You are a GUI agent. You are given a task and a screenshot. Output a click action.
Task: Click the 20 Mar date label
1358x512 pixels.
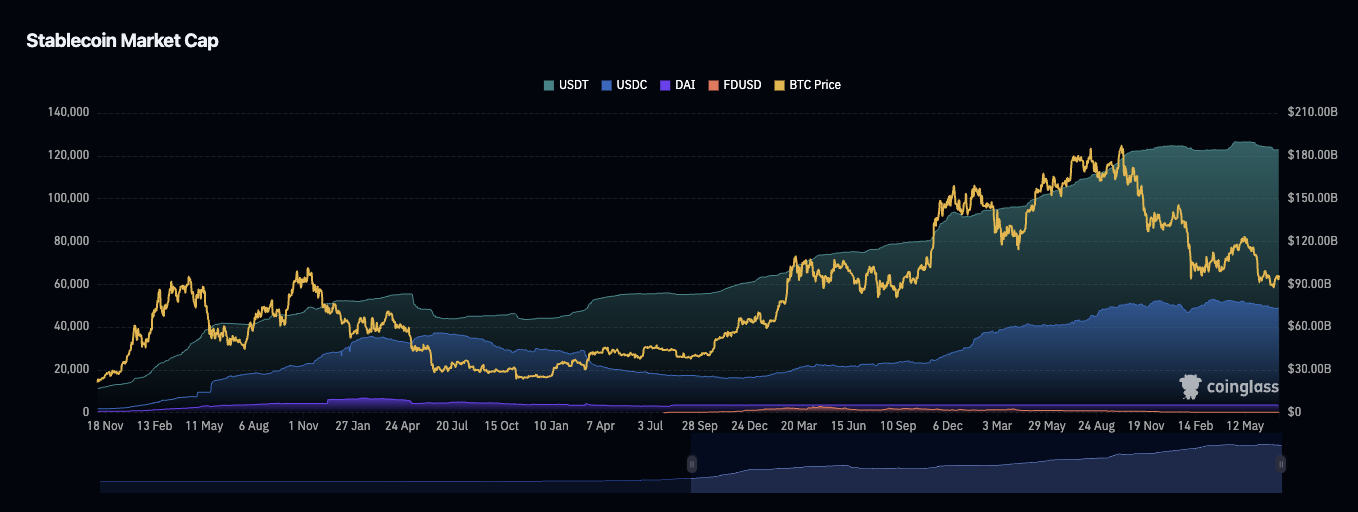[799, 426]
